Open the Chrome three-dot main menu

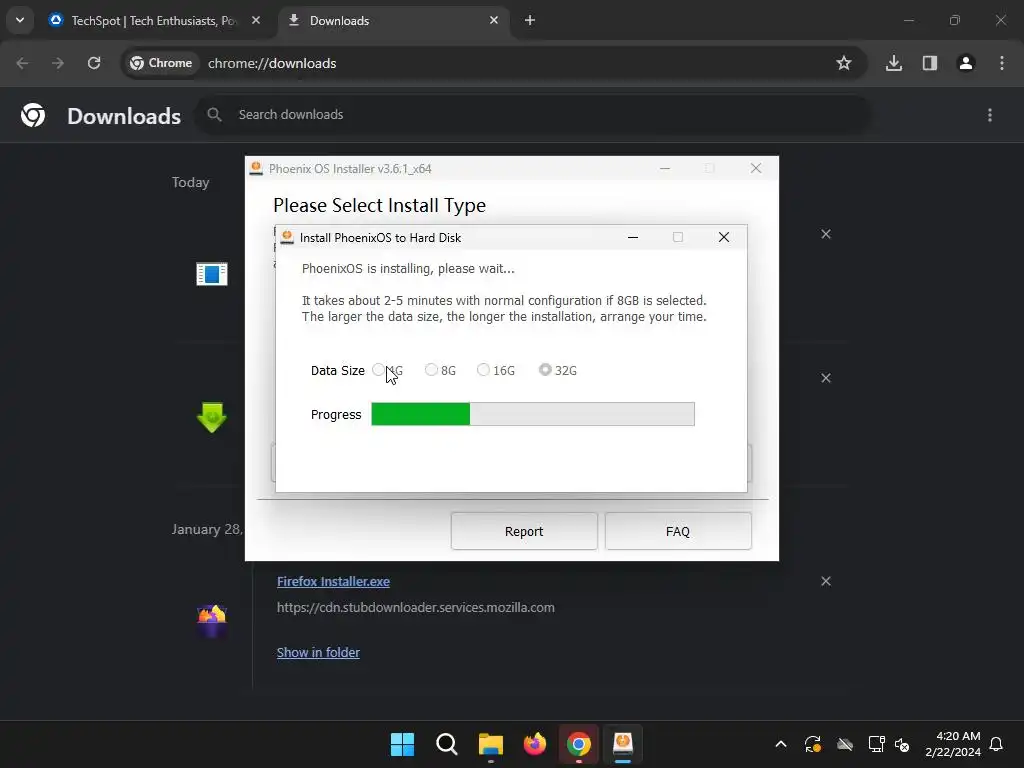tap(1002, 63)
